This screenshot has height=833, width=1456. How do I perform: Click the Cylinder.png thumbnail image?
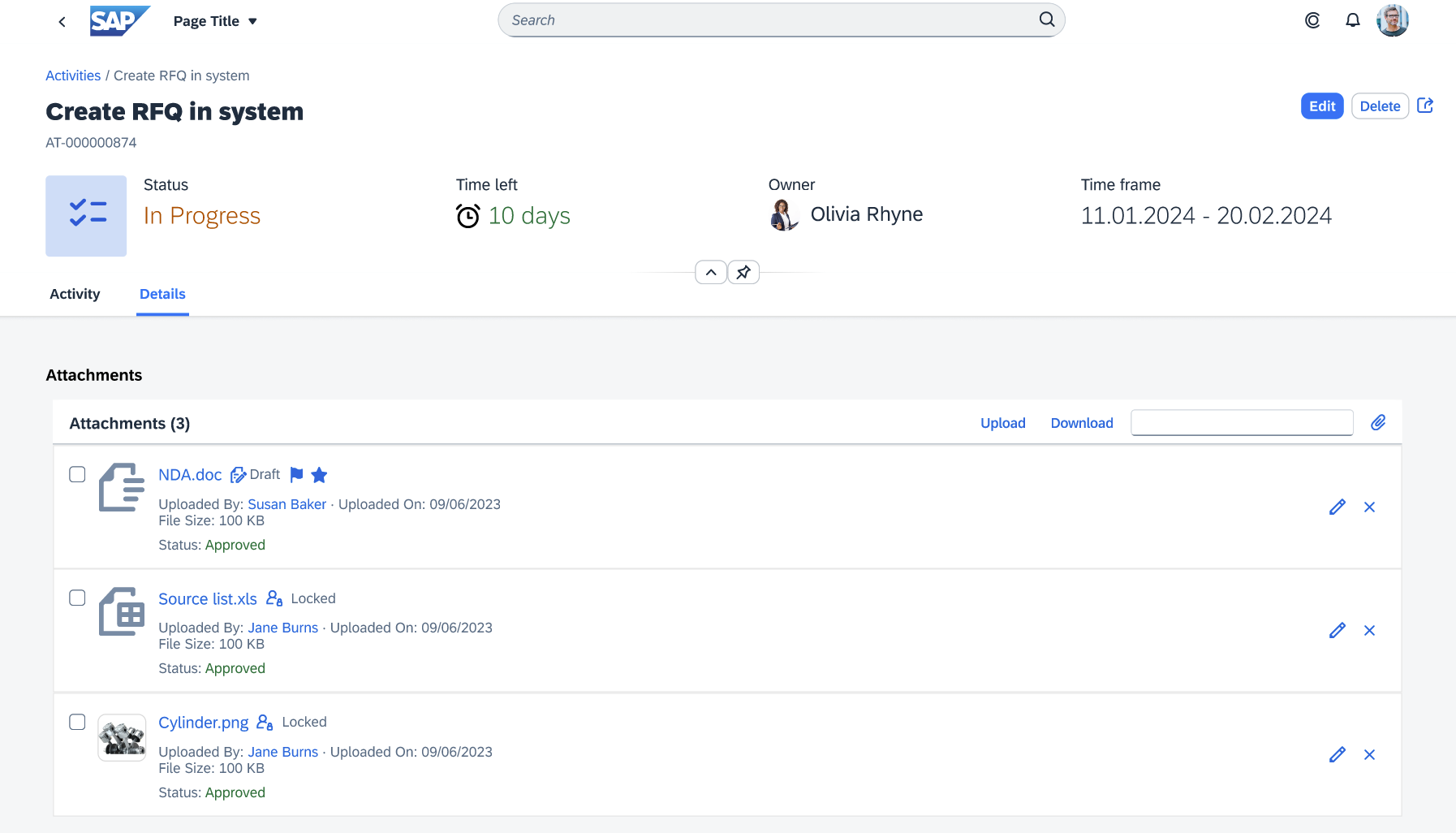(x=122, y=736)
